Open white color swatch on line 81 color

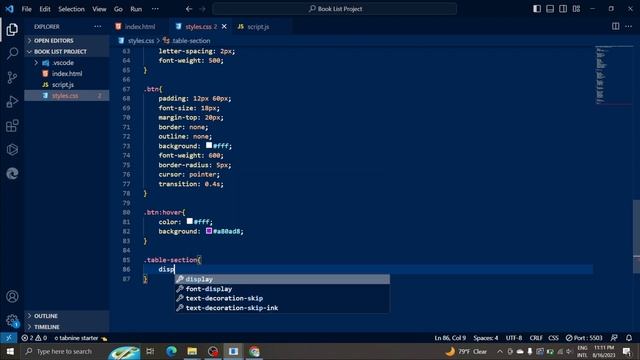click(x=189, y=221)
